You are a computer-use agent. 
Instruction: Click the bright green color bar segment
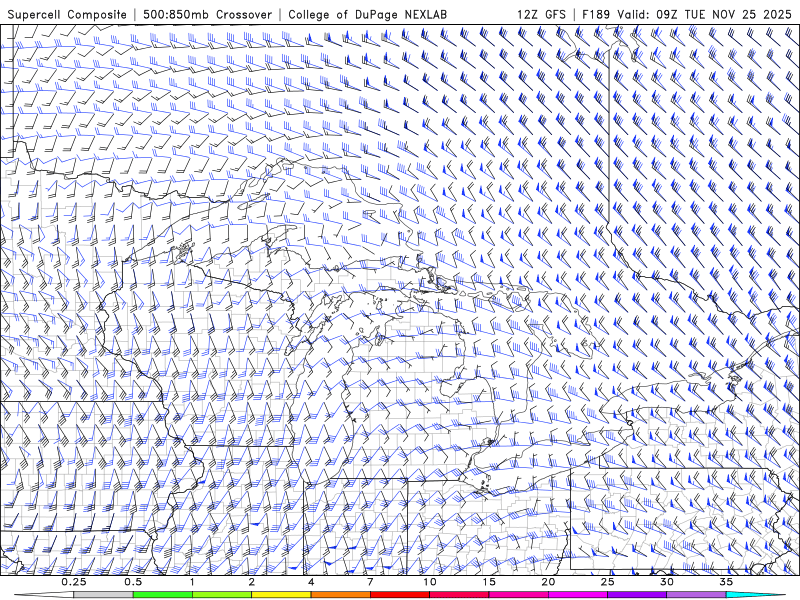(x=162, y=595)
